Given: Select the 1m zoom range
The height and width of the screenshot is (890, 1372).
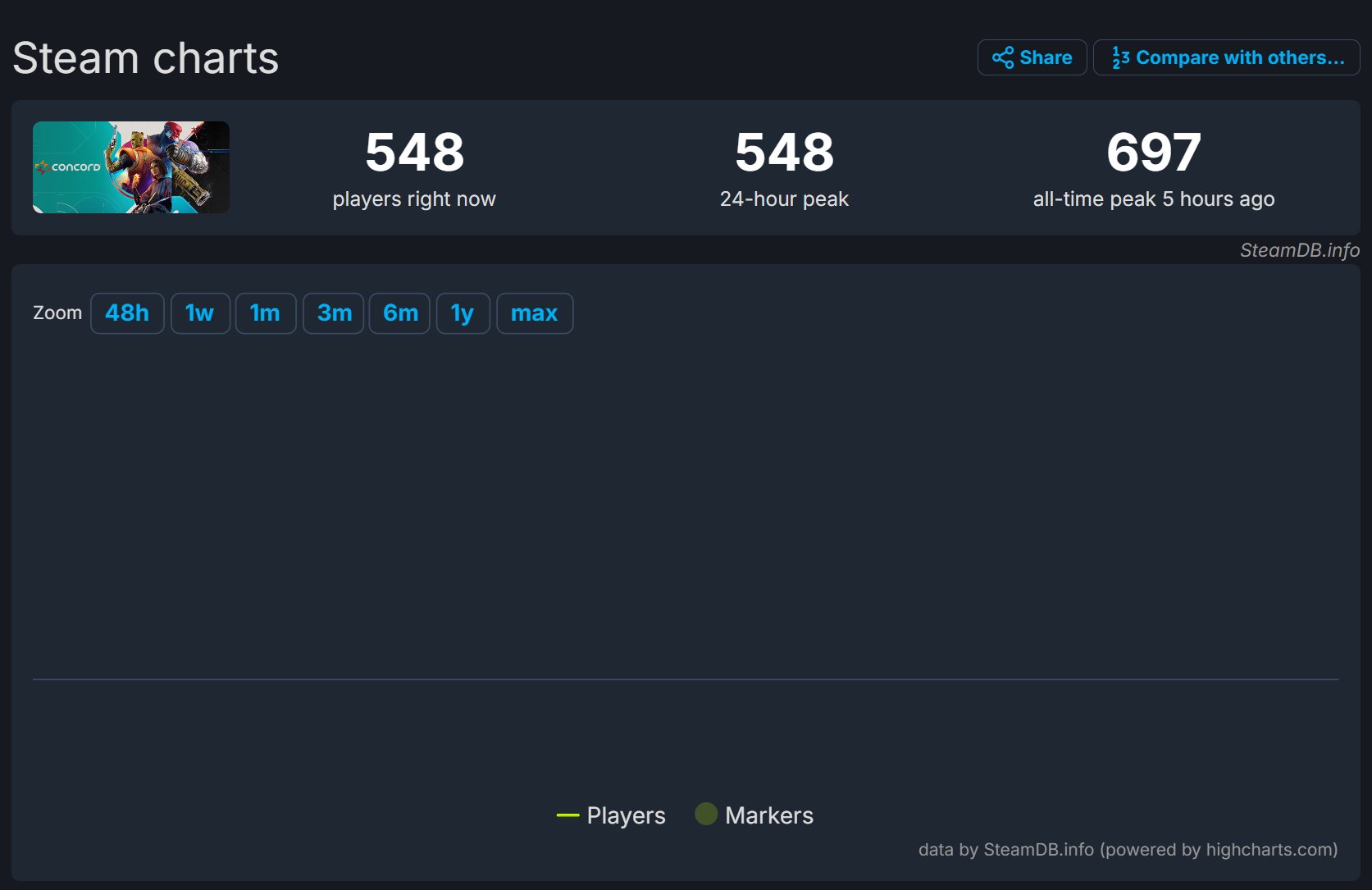Looking at the screenshot, I should (x=266, y=313).
